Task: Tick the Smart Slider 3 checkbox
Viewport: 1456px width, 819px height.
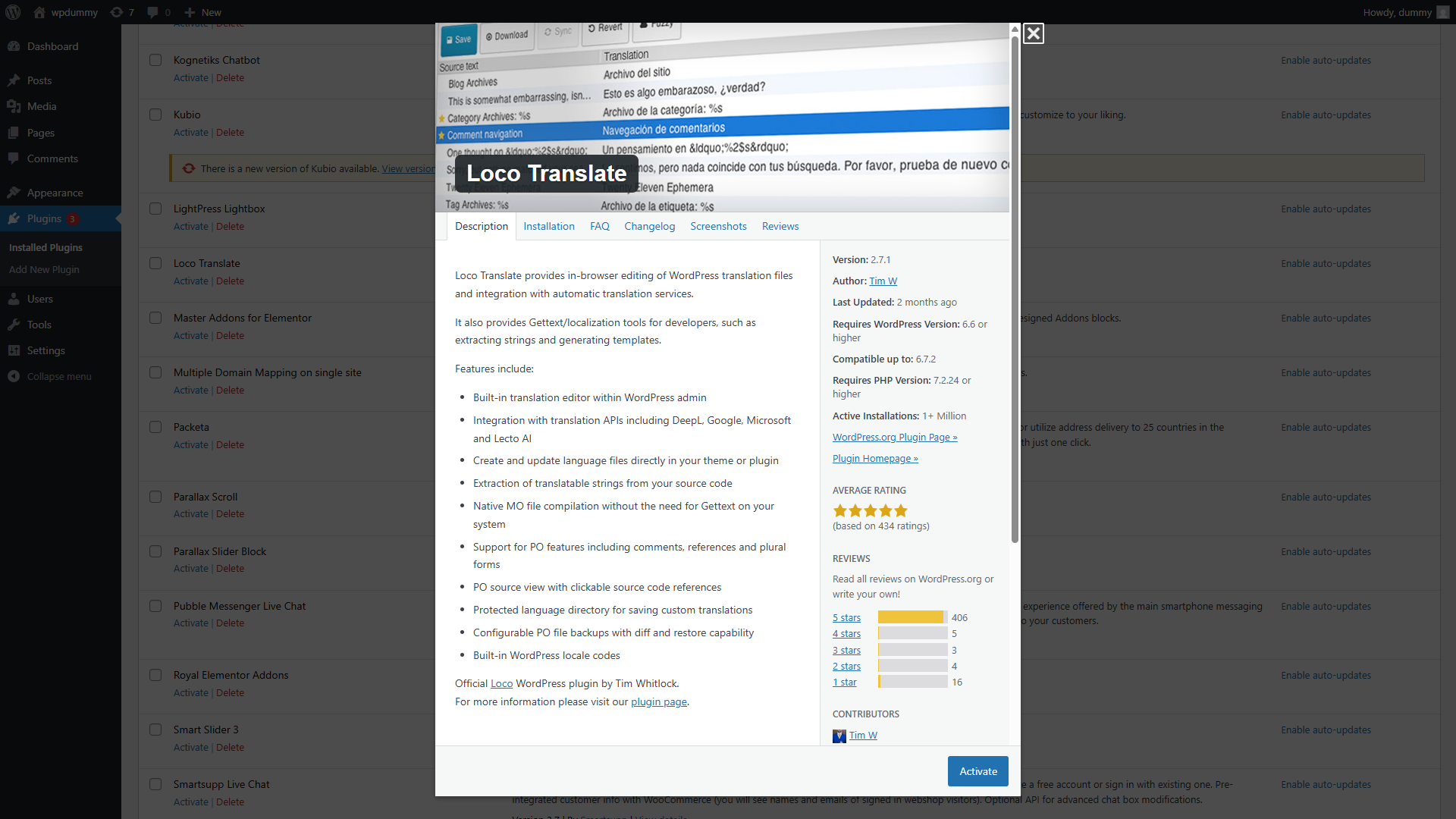Action: click(155, 730)
